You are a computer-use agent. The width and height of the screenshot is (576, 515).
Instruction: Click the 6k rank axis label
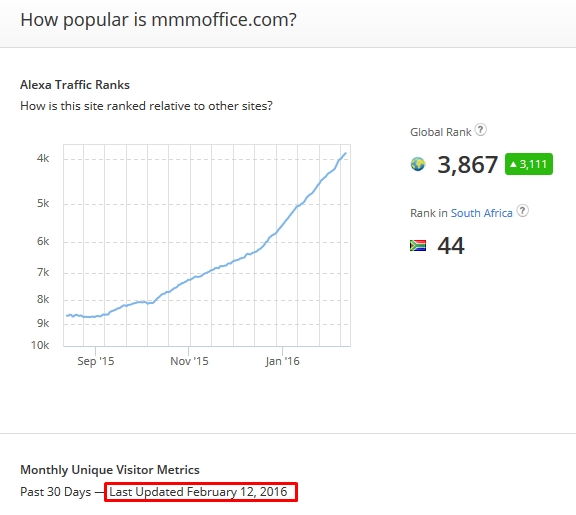[x=43, y=241]
